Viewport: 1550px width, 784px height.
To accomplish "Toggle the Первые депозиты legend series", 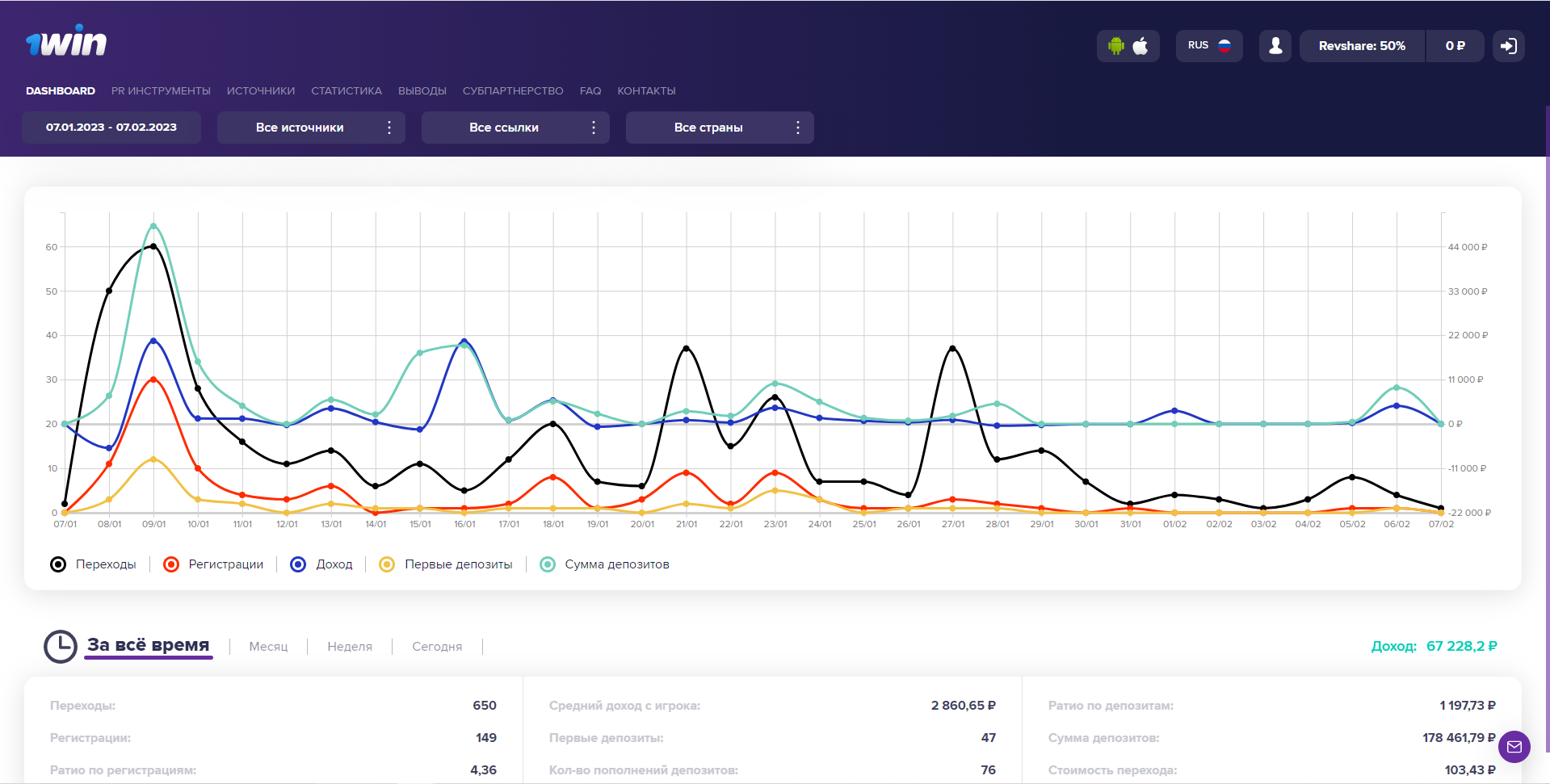I will pos(446,564).
